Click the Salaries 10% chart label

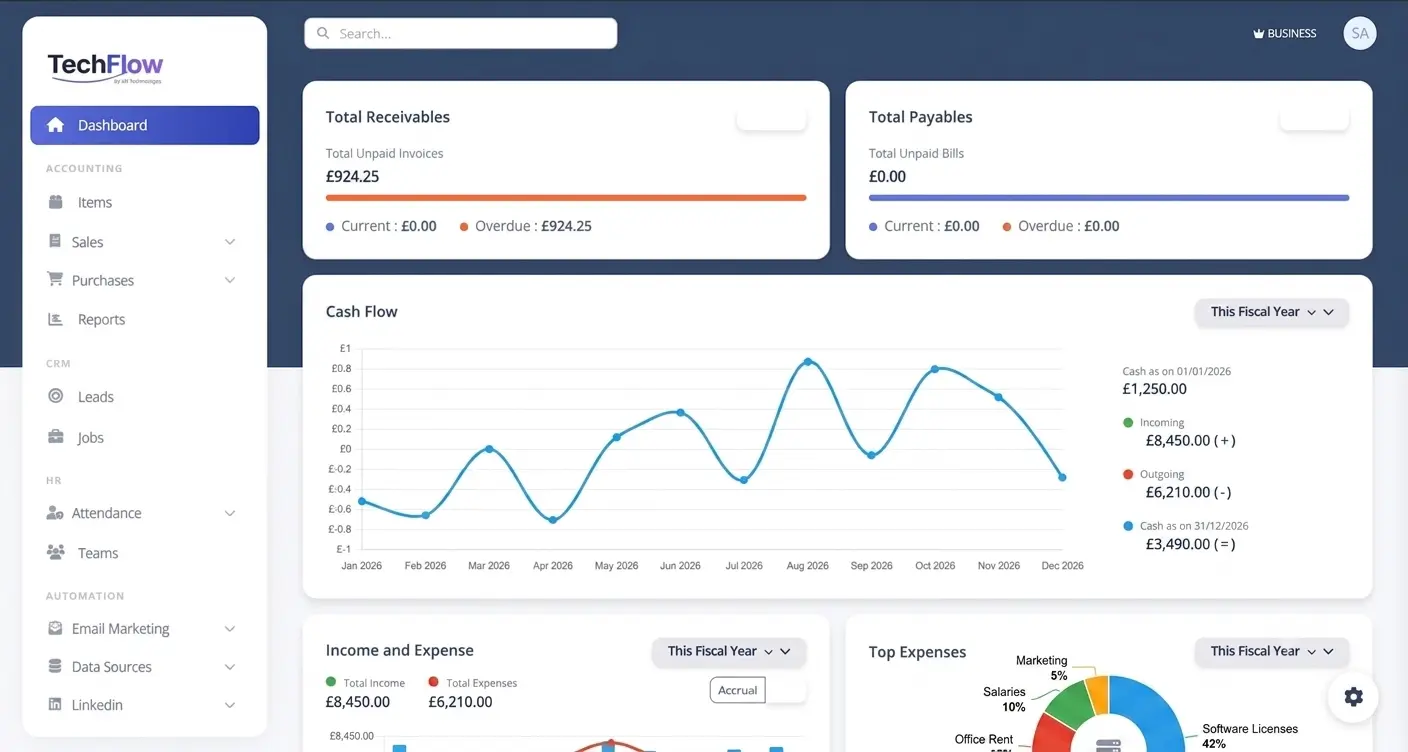tap(1005, 699)
